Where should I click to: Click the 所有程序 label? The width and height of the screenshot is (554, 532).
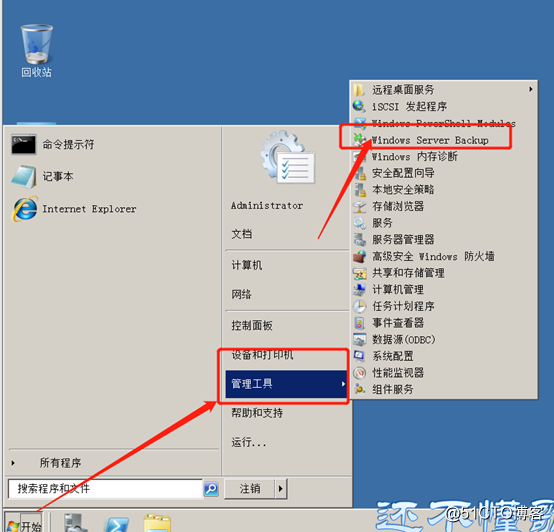point(60,463)
